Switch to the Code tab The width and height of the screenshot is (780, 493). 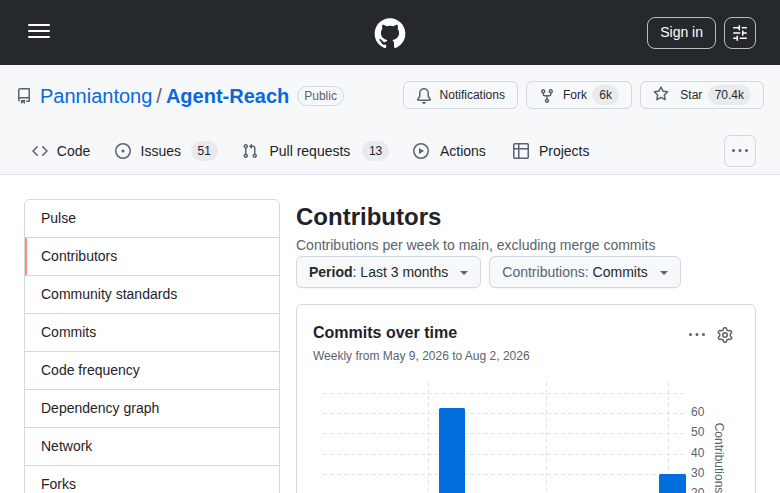(x=61, y=151)
